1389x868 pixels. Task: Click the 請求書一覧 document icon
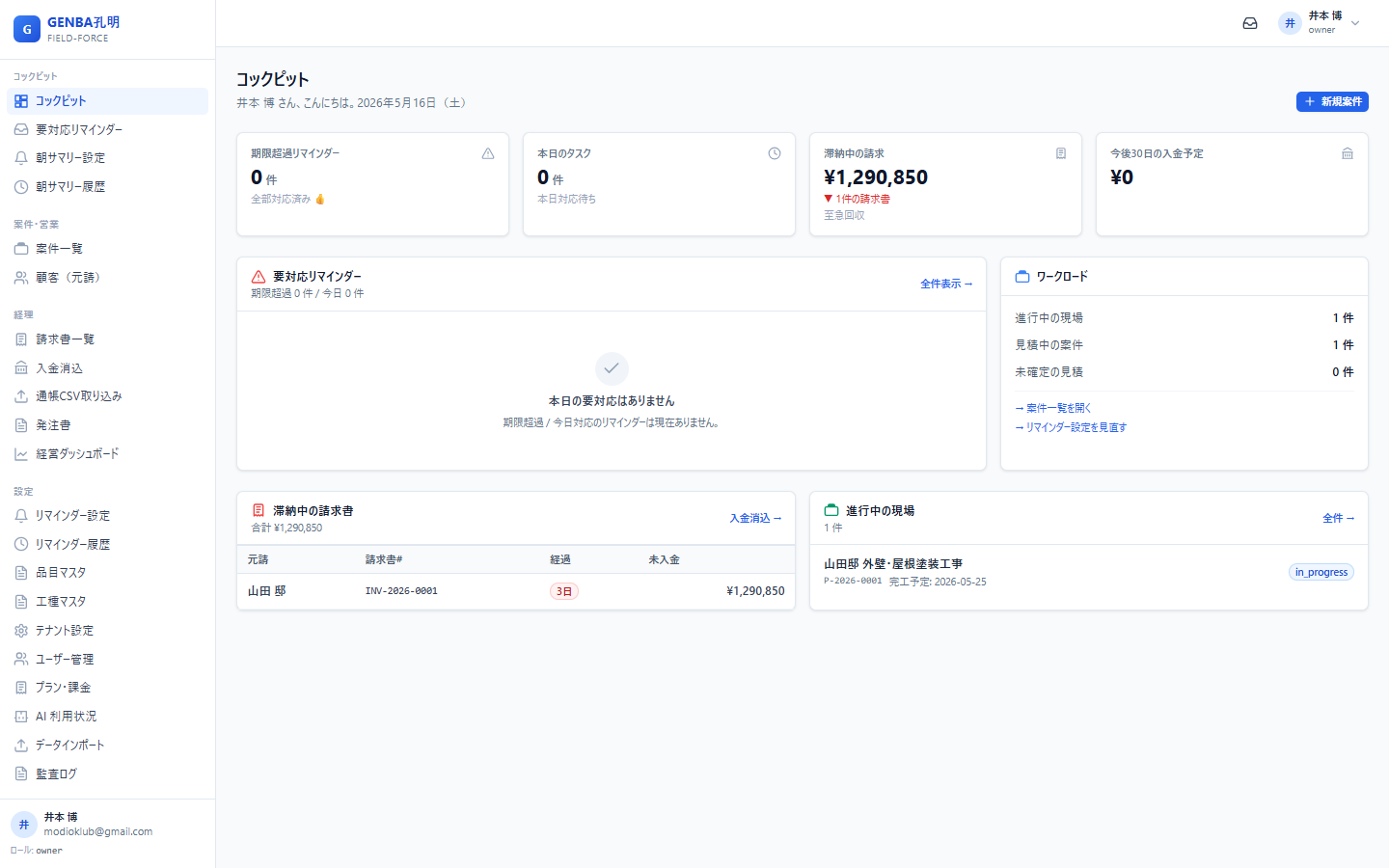(21, 339)
